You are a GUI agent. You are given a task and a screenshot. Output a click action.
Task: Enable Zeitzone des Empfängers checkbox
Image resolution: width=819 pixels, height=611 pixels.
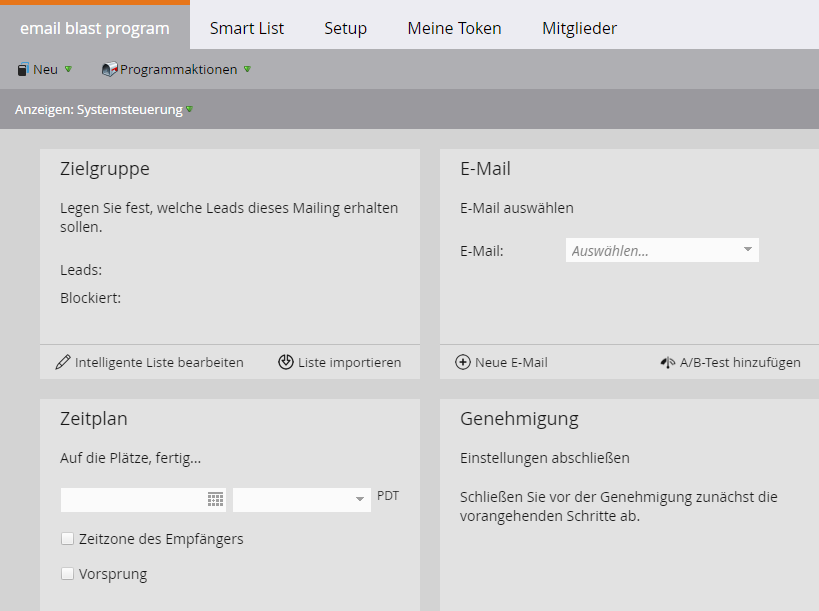coord(68,539)
